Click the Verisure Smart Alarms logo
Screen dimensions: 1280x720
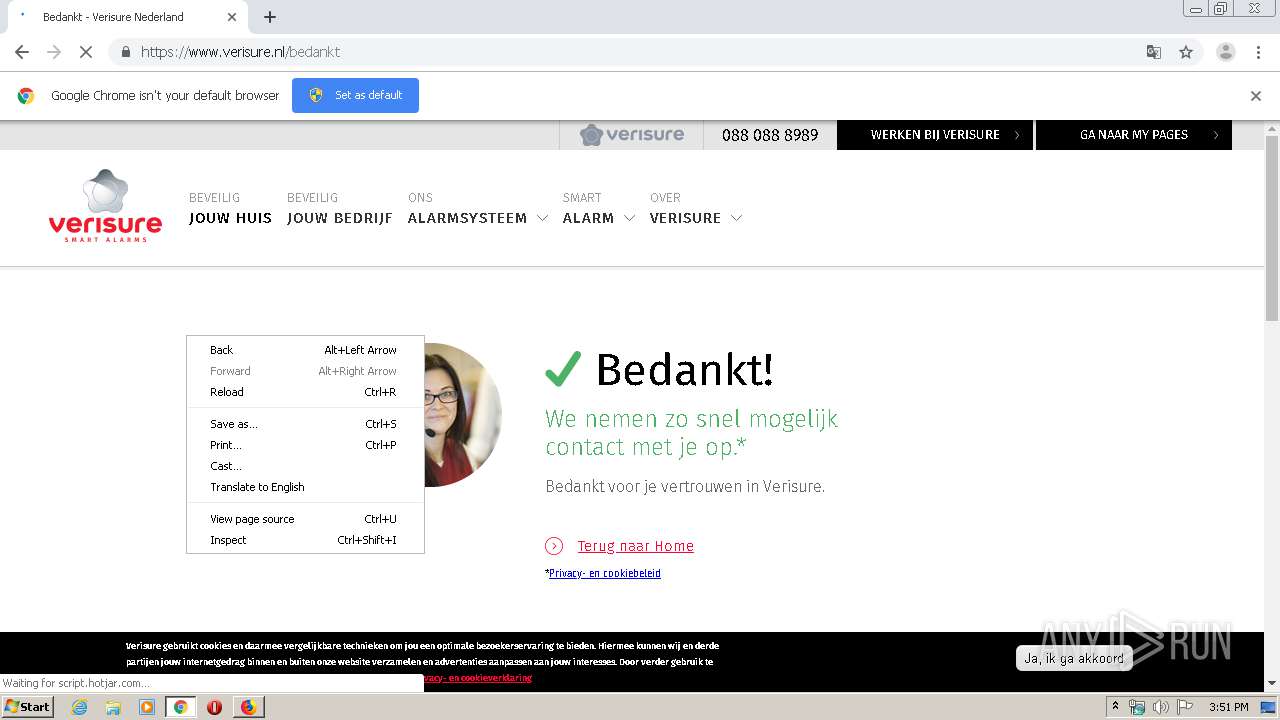tap(105, 206)
